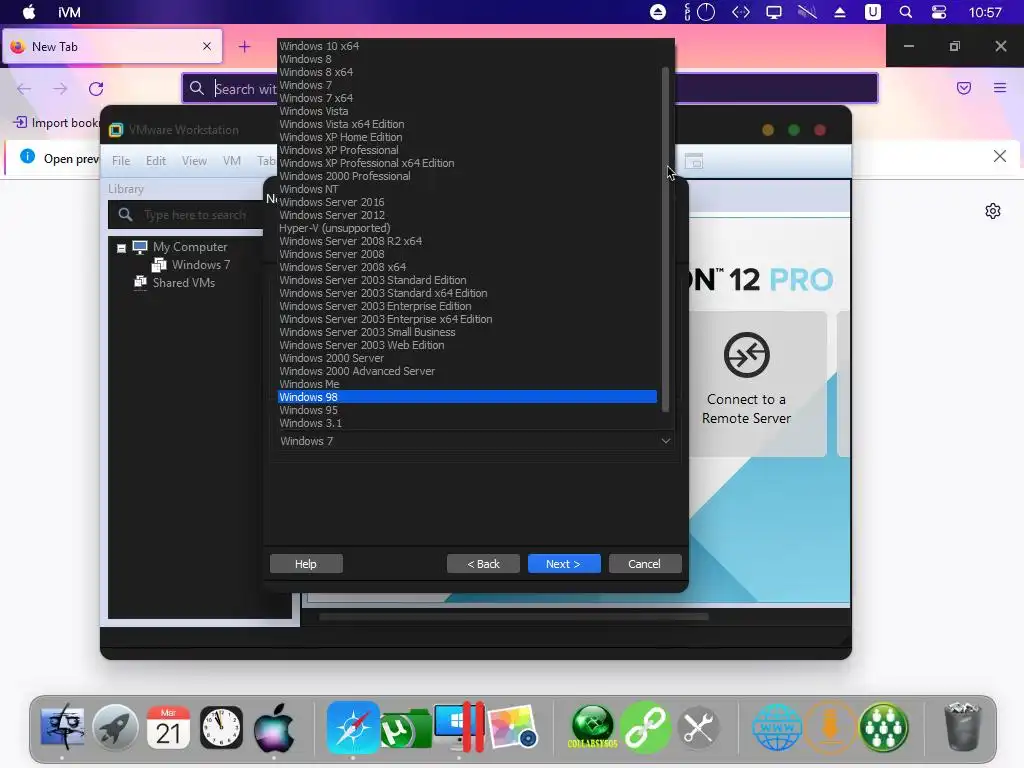1024x768 pixels.
Task: Click Import bookmarks link
Action: pos(57,123)
